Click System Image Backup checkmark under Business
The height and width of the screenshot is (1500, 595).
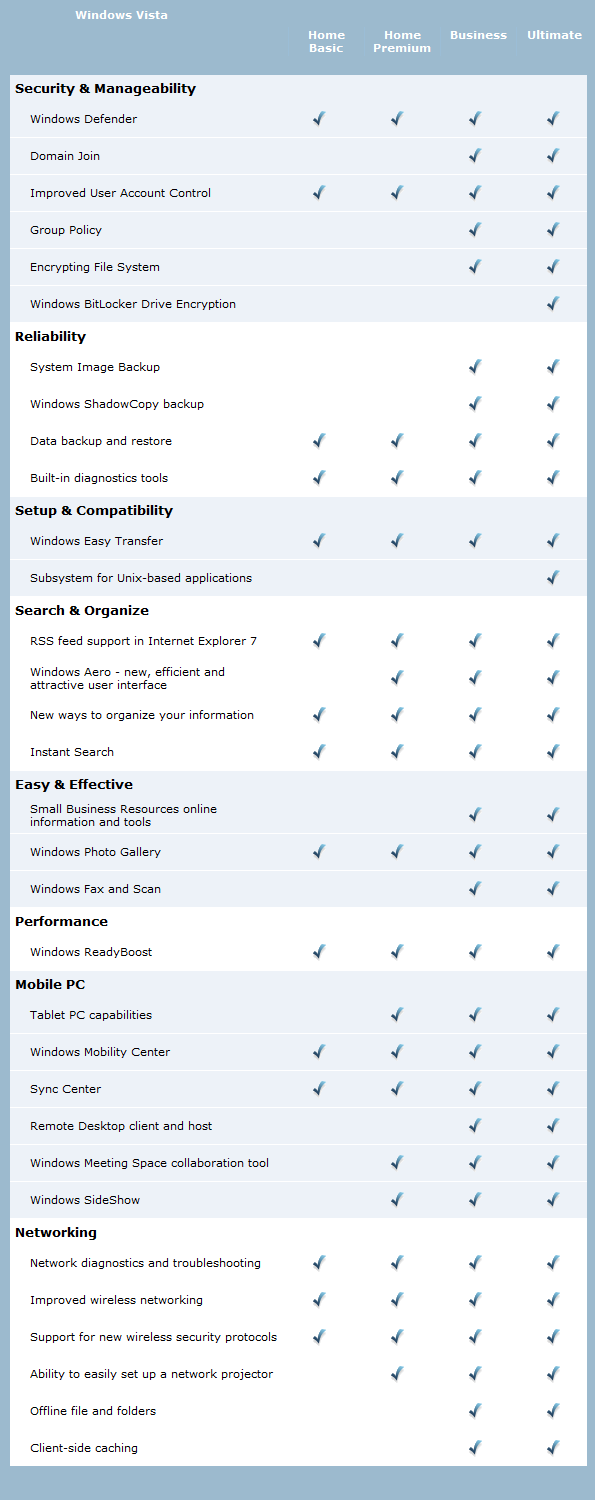pos(475,367)
